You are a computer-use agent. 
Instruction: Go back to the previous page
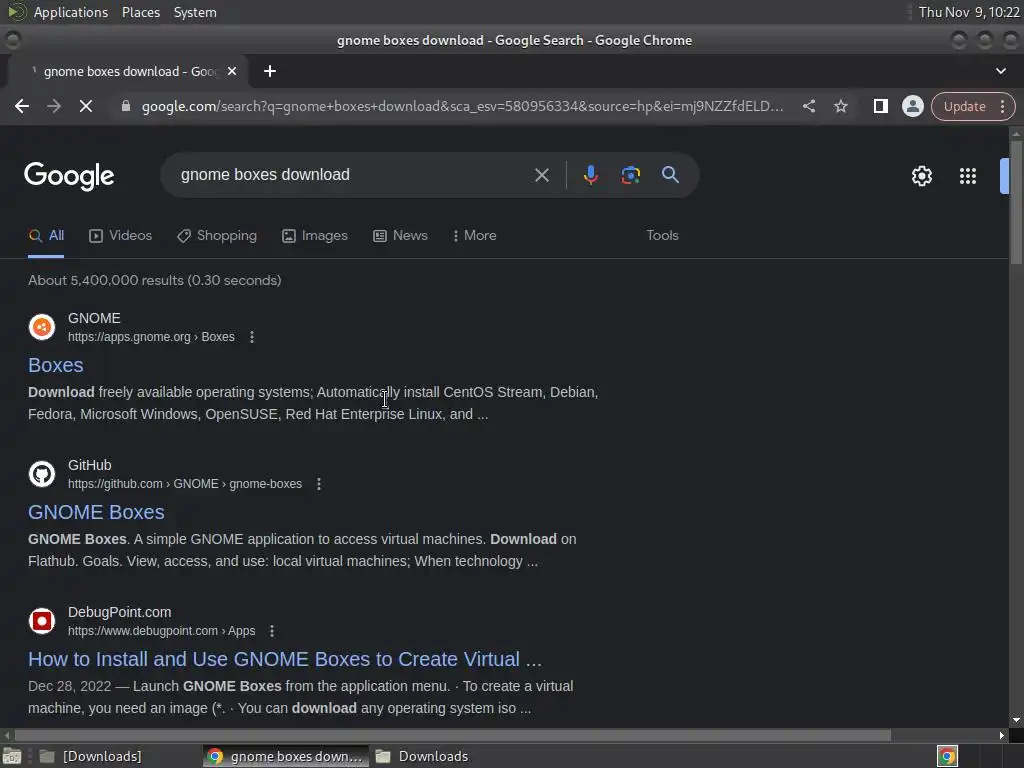tap(22, 106)
